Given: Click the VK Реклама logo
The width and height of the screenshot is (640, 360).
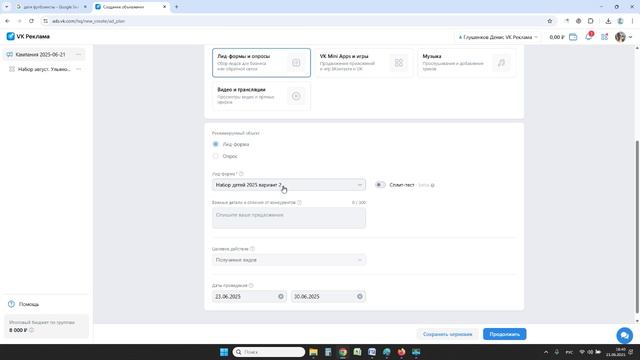Looking at the screenshot, I should click(28, 36).
